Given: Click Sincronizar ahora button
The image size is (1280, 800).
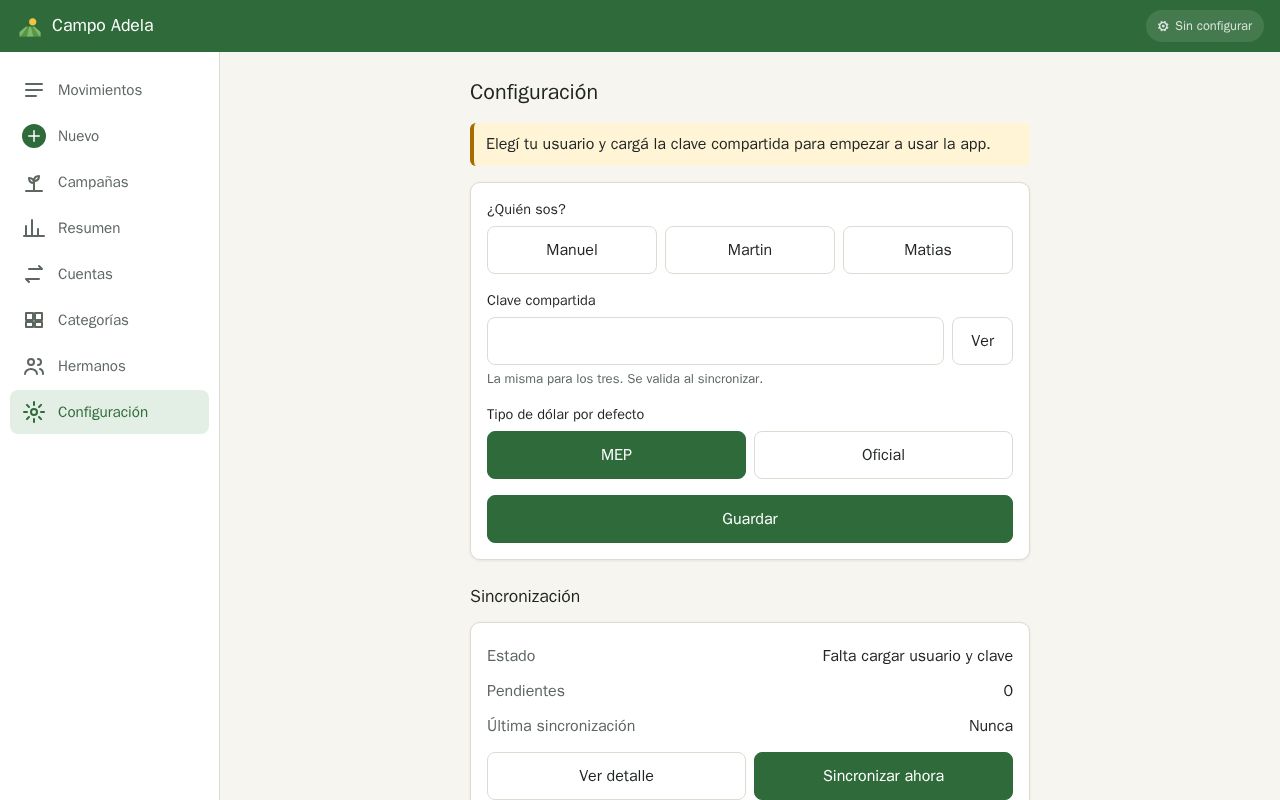Looking at the screenshot, I should (x=883, y=776).
